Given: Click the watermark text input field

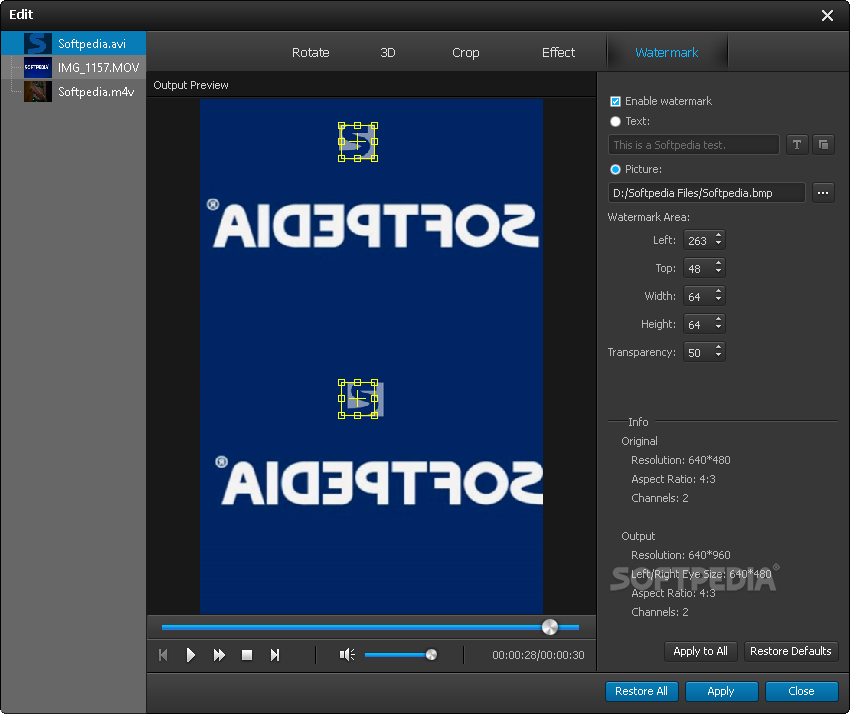Looking at the screenshot, I should pos(693,145).
